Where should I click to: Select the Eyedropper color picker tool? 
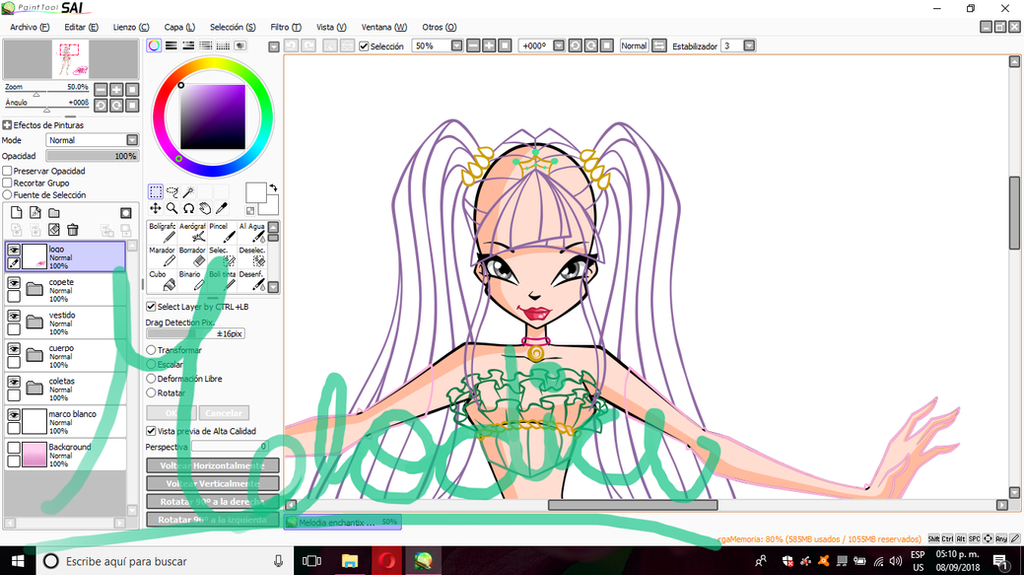pyautogui.click(x=222, y=208)
